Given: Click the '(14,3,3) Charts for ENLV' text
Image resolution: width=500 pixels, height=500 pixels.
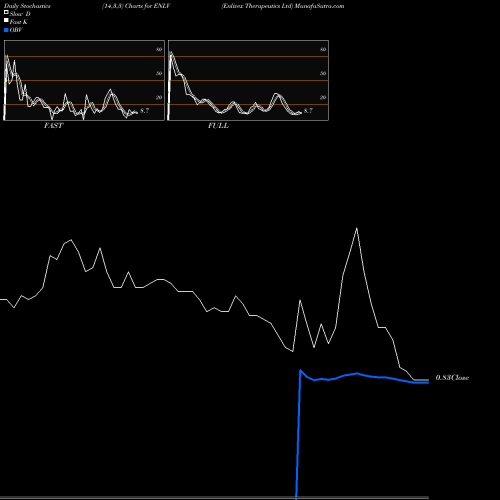Looking at the screenshot, I should point(136,6).
